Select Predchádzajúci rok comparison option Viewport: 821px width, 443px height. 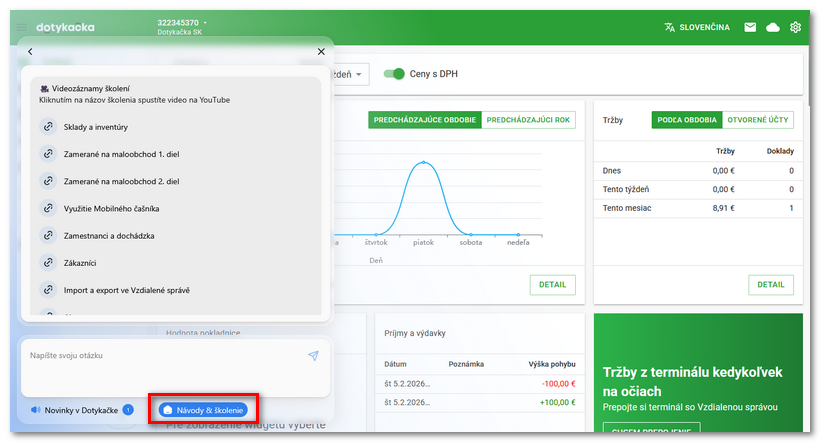point(529,120)
